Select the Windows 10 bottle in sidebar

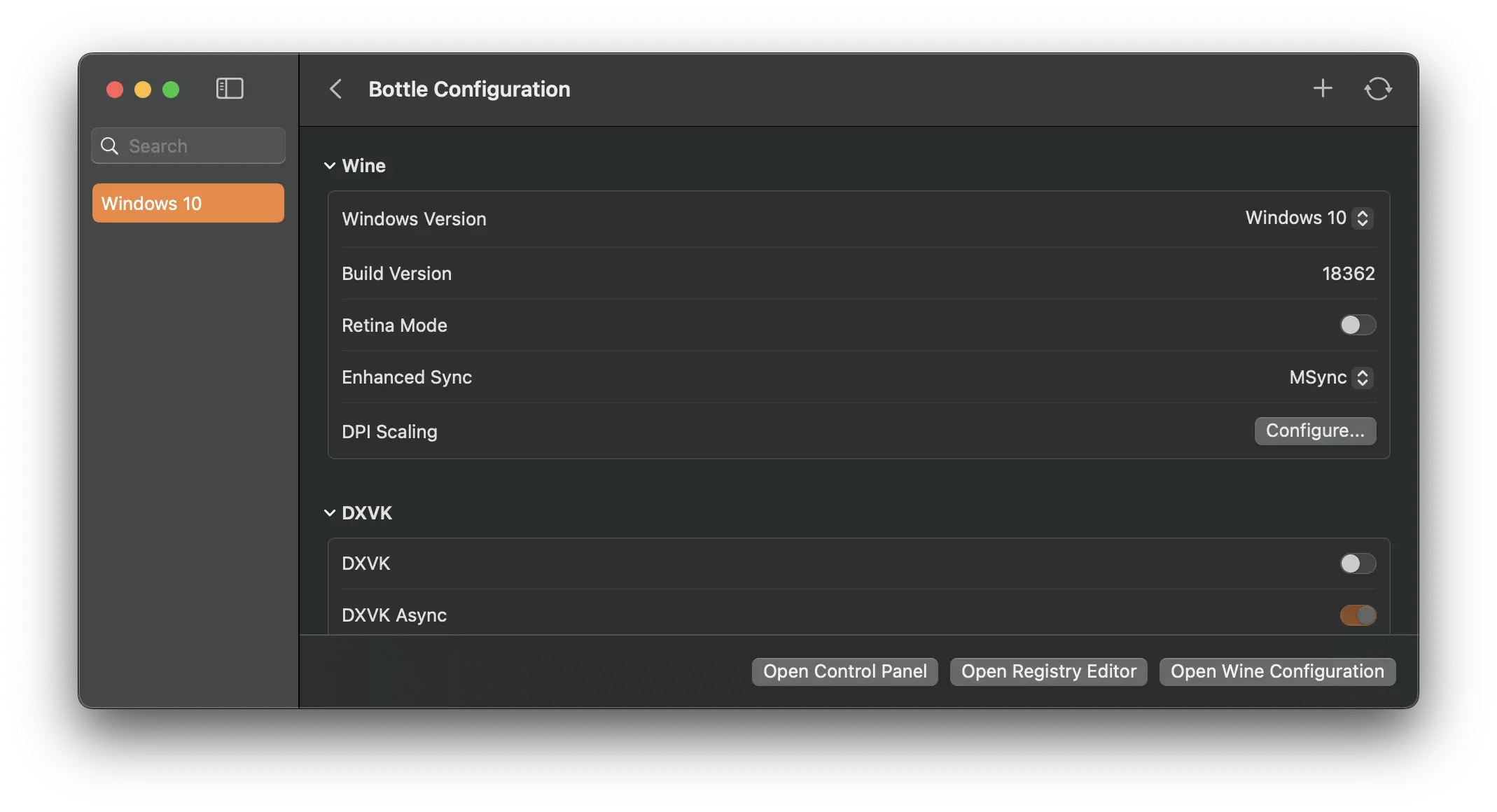[188, 203]
